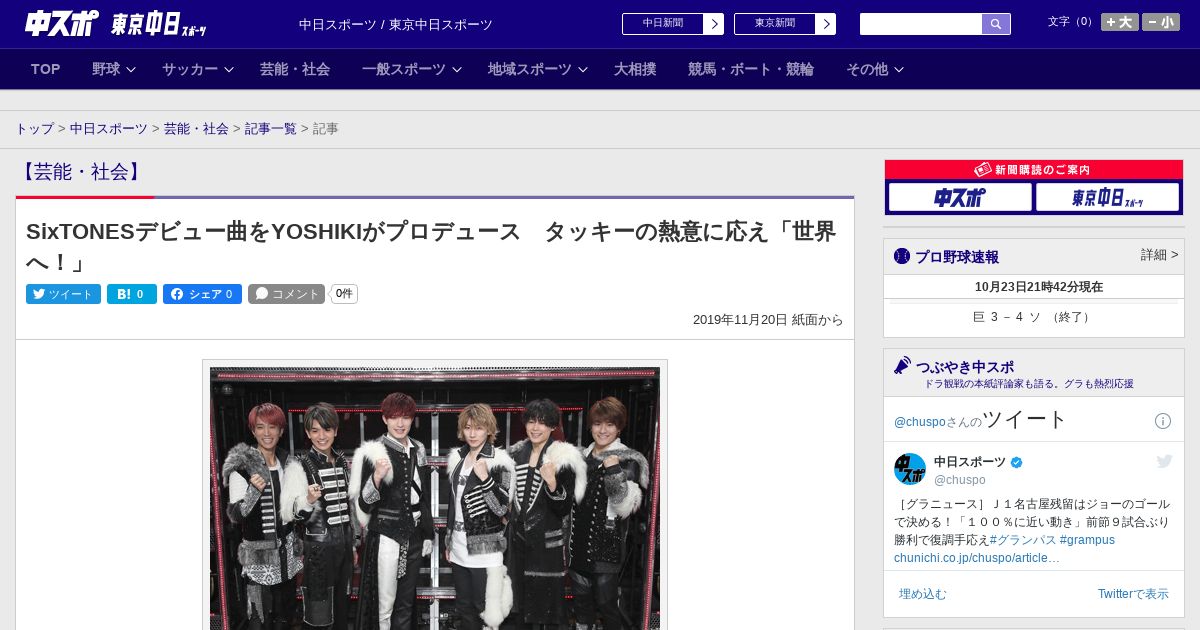
Task: Click the つぶやき中スポ megaphone icon
Action: click(x=902, y=366)
